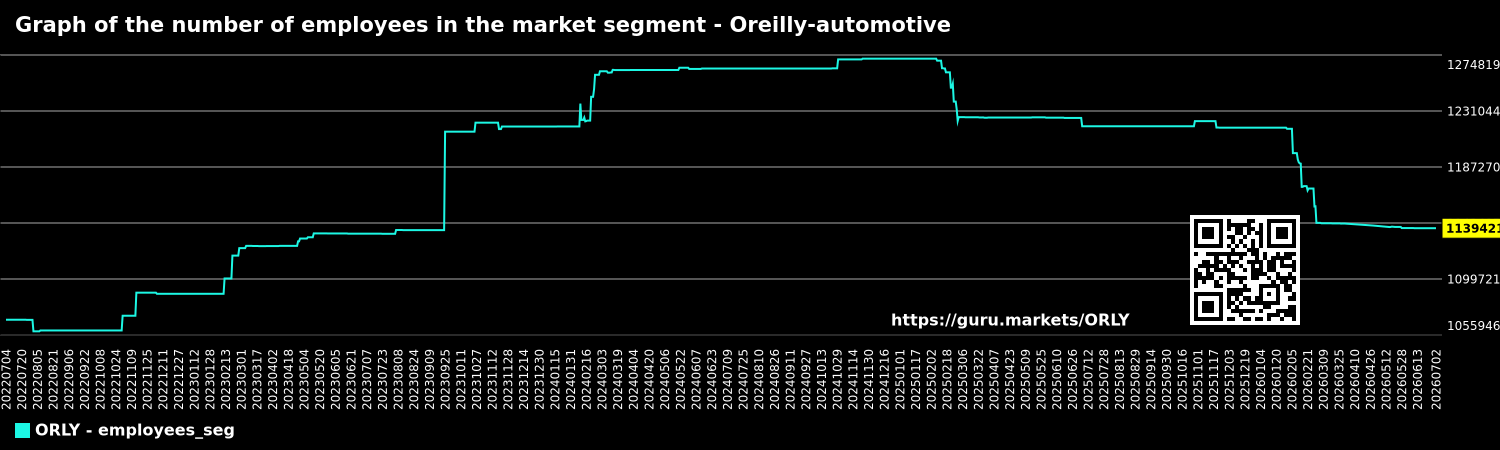Click the 'ORLY - employees_seg' legend label
1500x450 pixels.
click(x=135, y=431)
